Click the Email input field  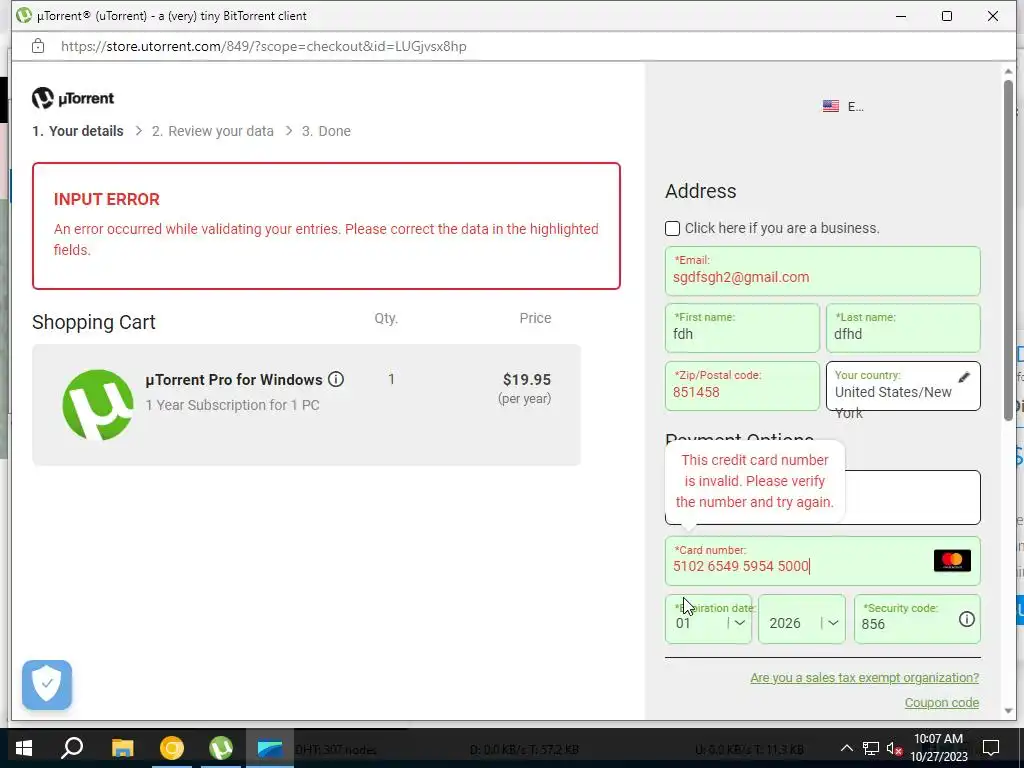(823, 271)
